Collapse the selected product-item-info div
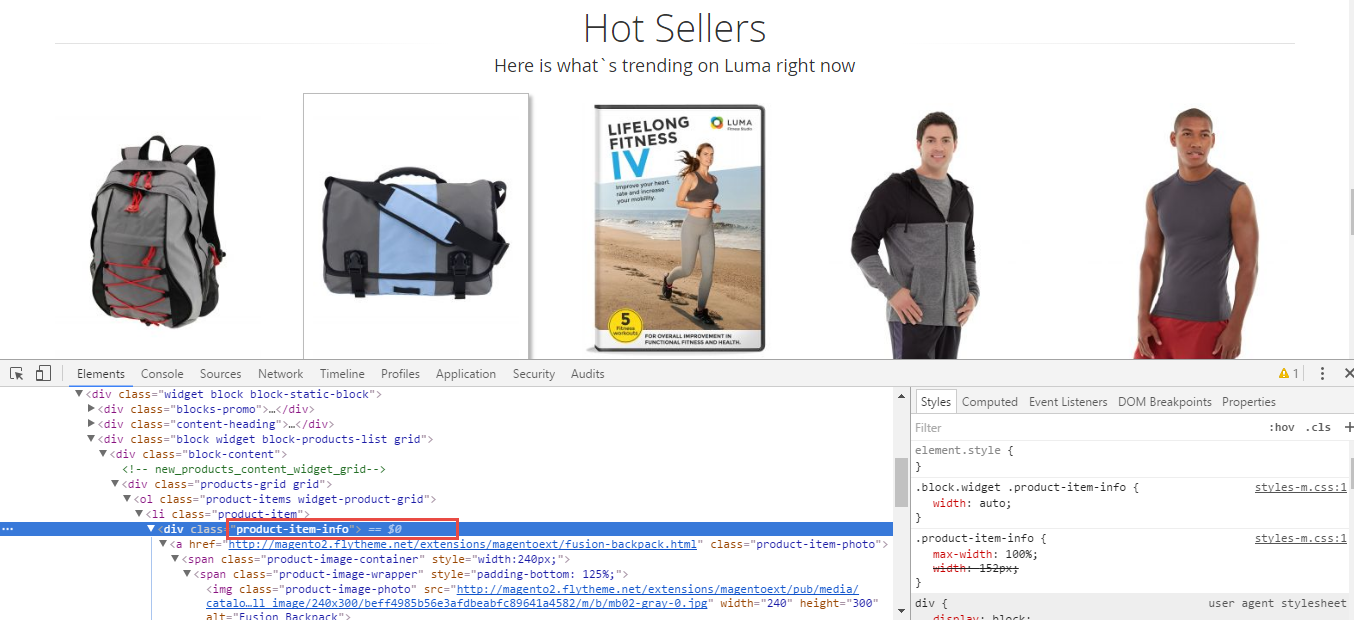This screenshot has width=1354, height=620. (x=152, y=529)
